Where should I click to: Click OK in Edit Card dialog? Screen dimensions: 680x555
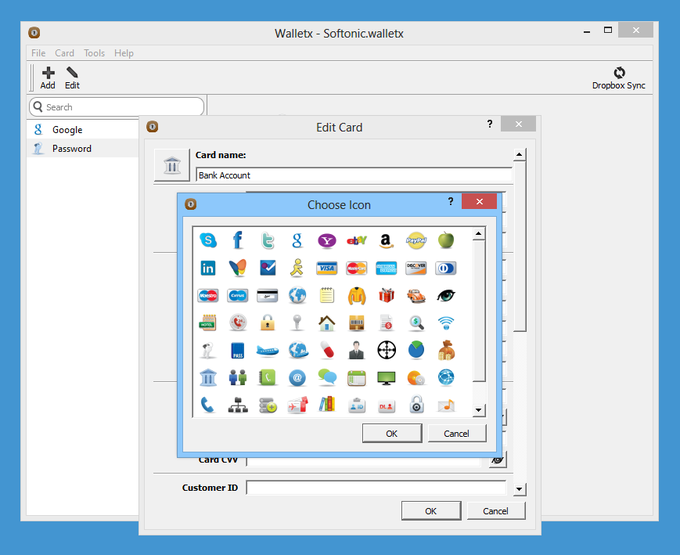[x=431, y=511]
